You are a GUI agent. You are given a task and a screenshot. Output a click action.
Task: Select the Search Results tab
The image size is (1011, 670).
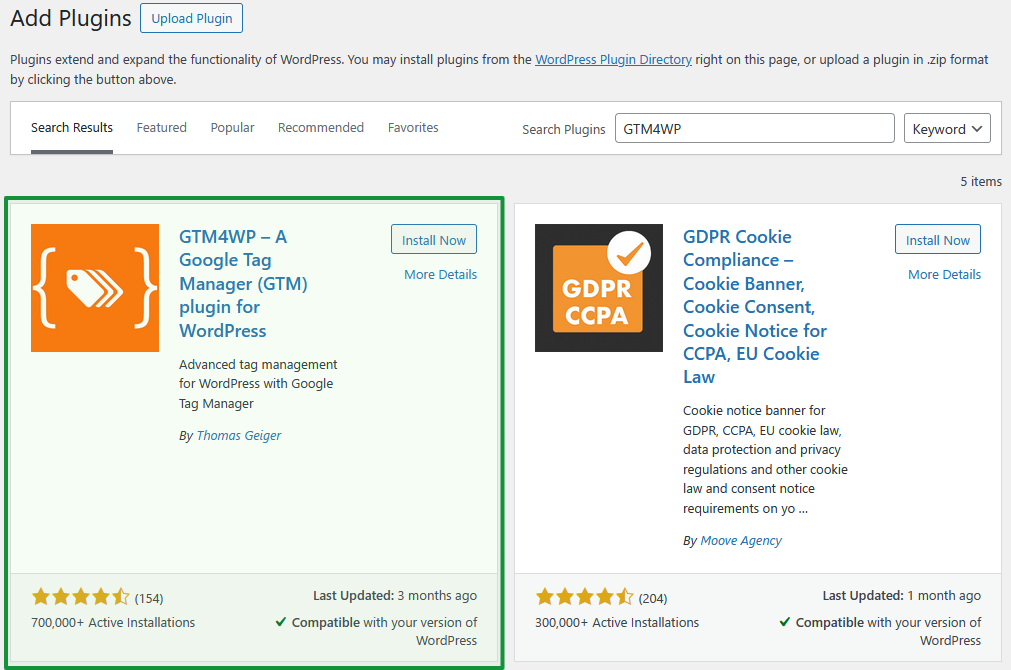[x=72, y=128]
